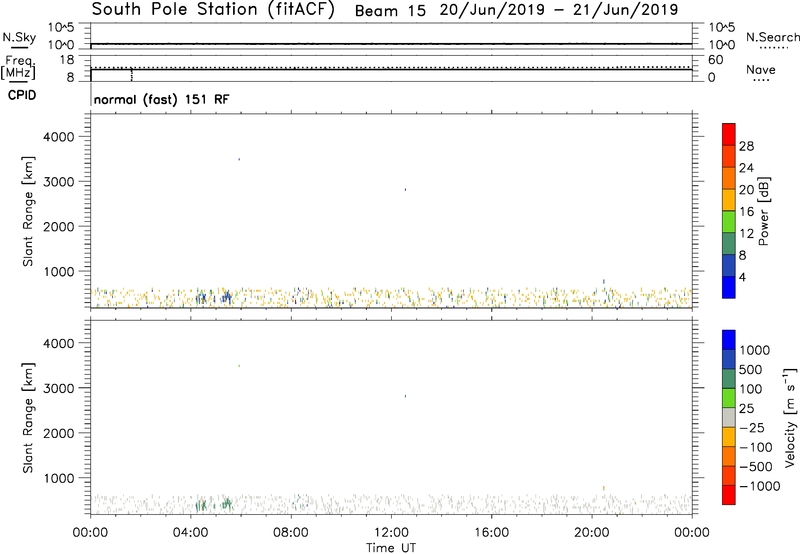The width and height of the screenshot is (800, 554).
Task: Click the South Pole Station (fitACF) title
Action: (x=212, y=10)
